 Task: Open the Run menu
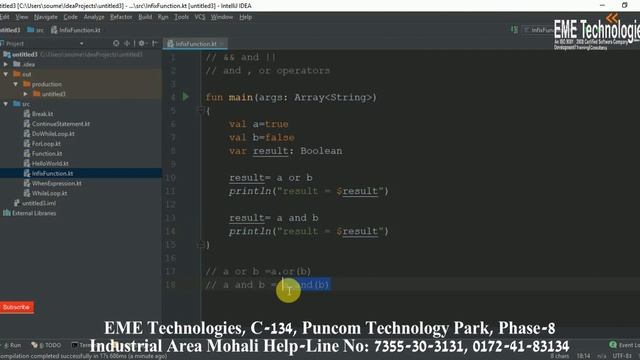(163, 17)
